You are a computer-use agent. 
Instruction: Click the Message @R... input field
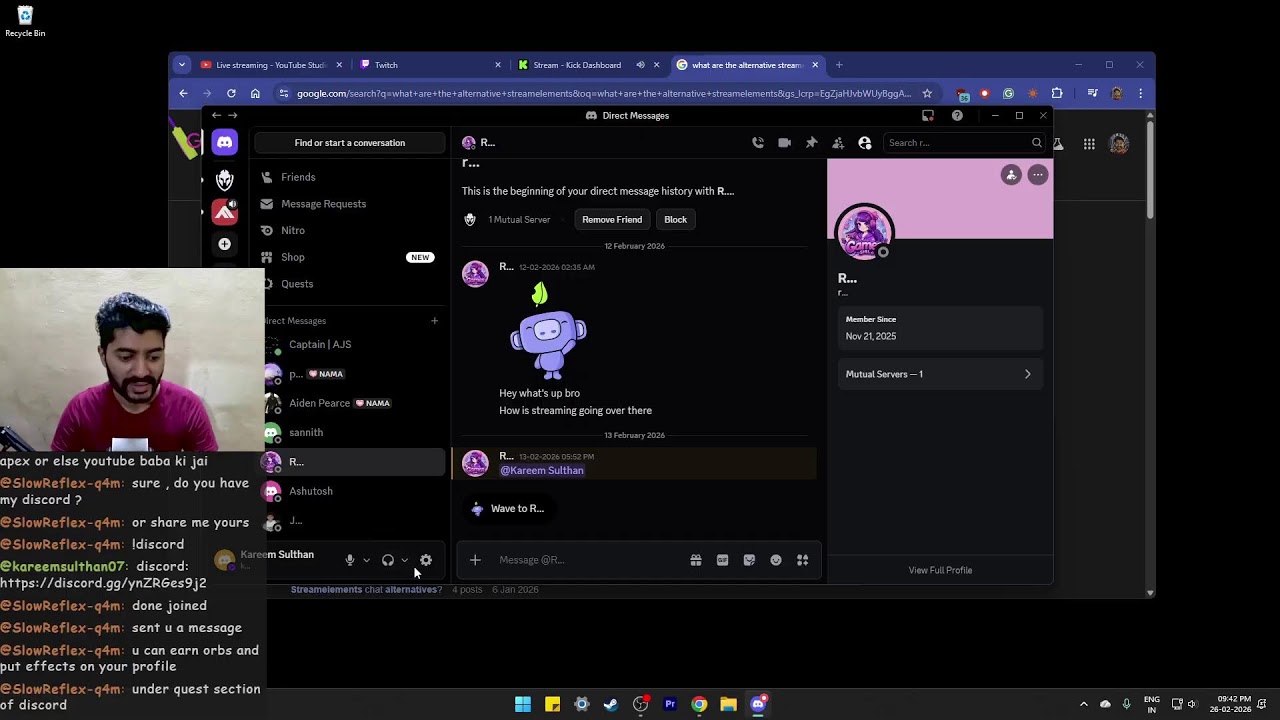pyautogui.click(x=590, y=560)
